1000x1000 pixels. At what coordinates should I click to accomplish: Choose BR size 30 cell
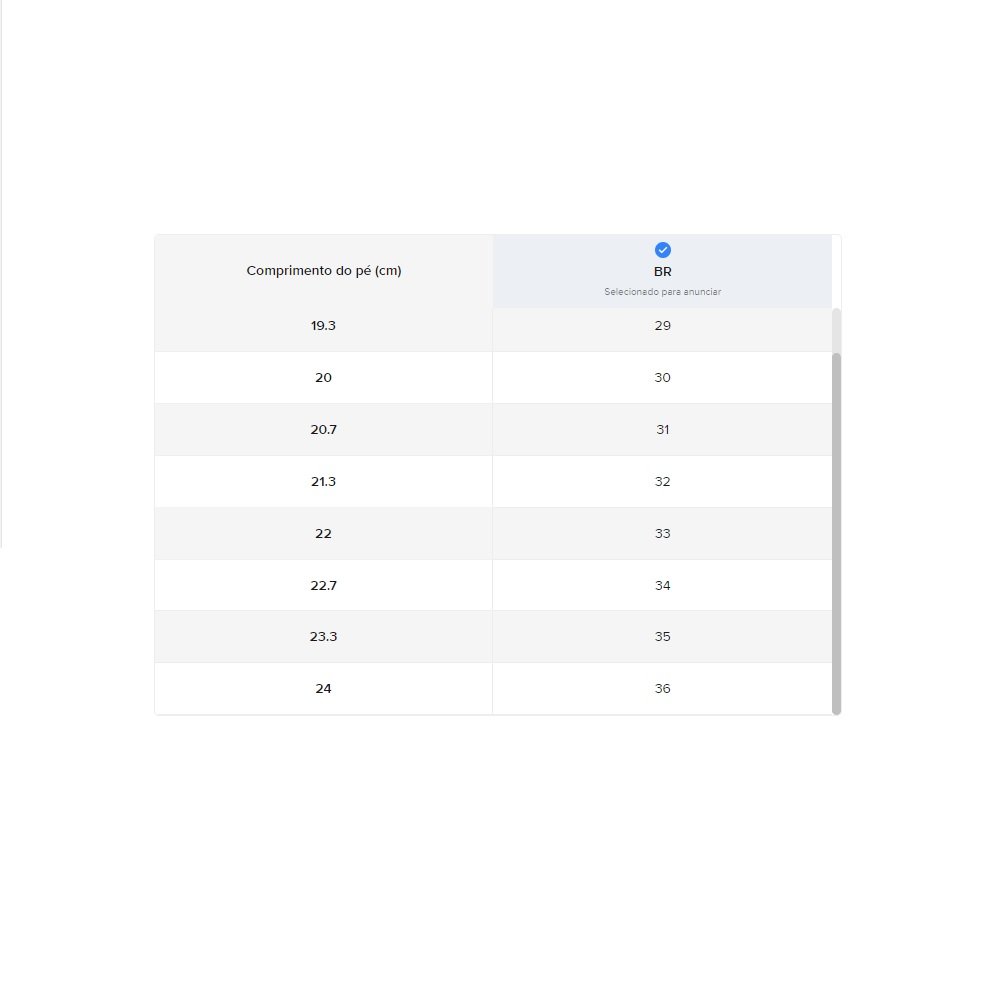point(662,378)
